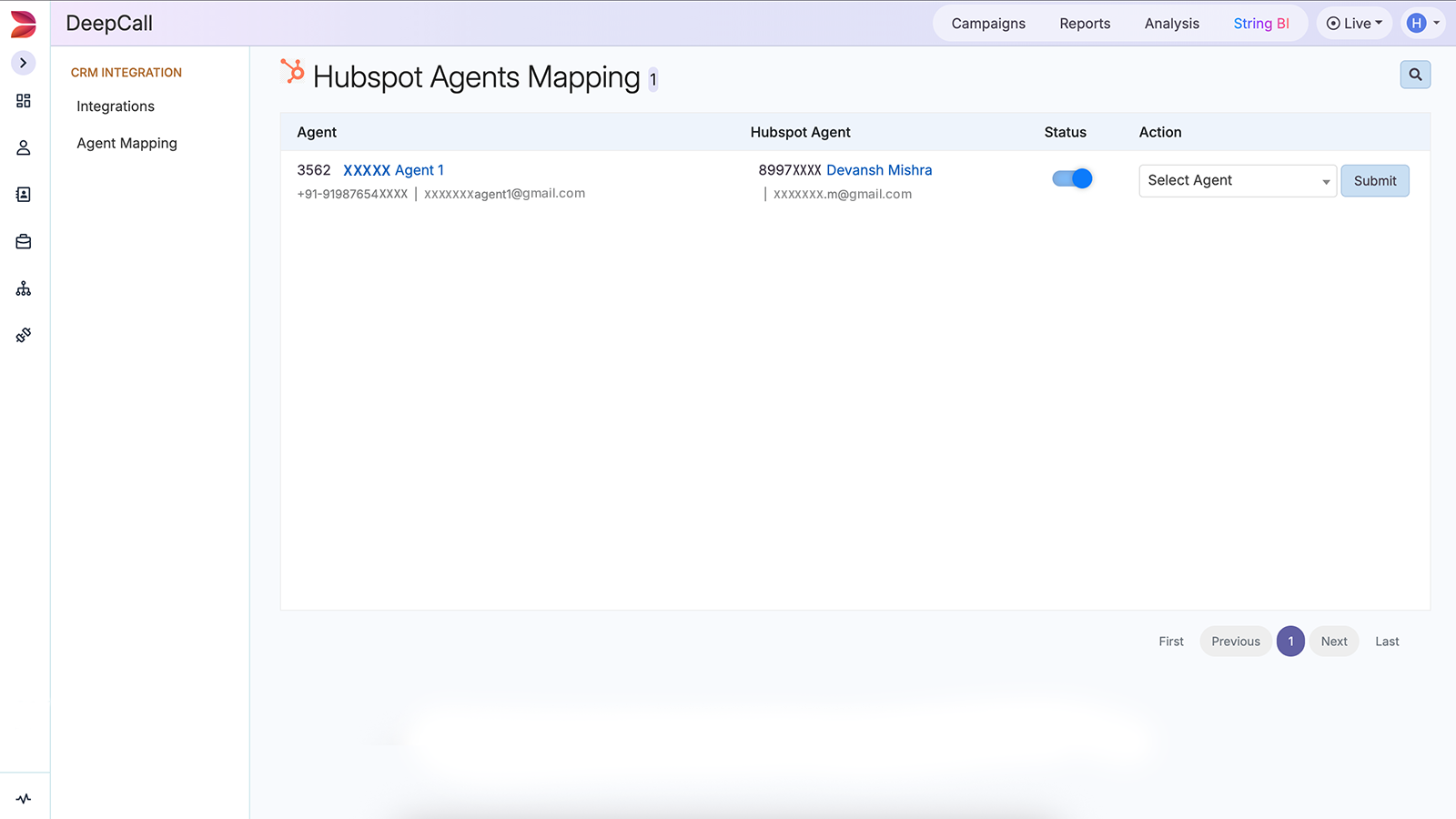Click phone number +91-91987654XXXX
1456x819 pixels.
point(352,194)
